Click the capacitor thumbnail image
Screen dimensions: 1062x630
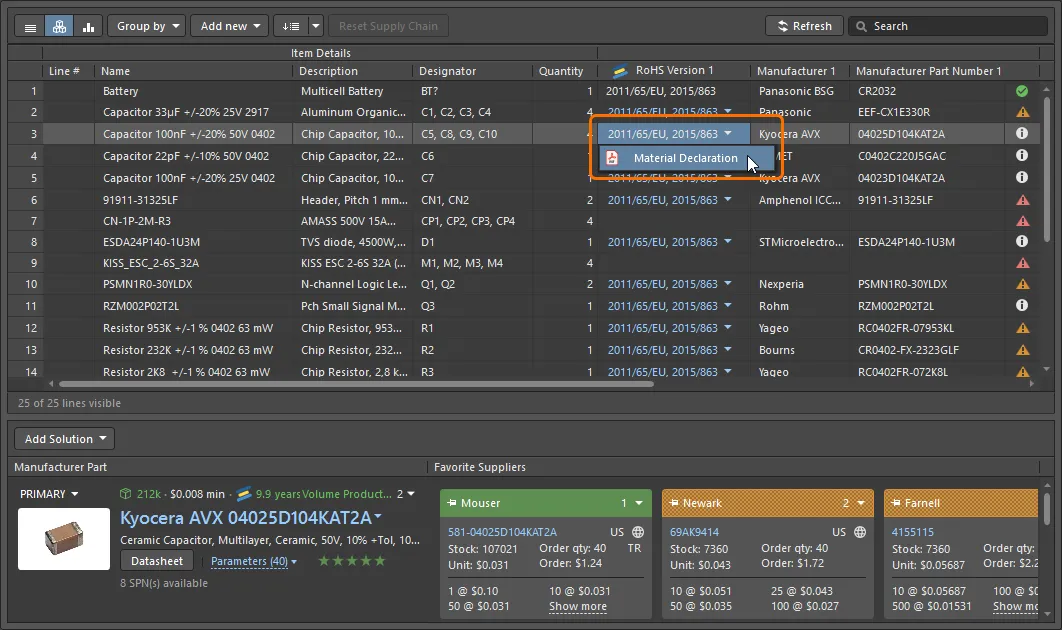click(64, 539)
